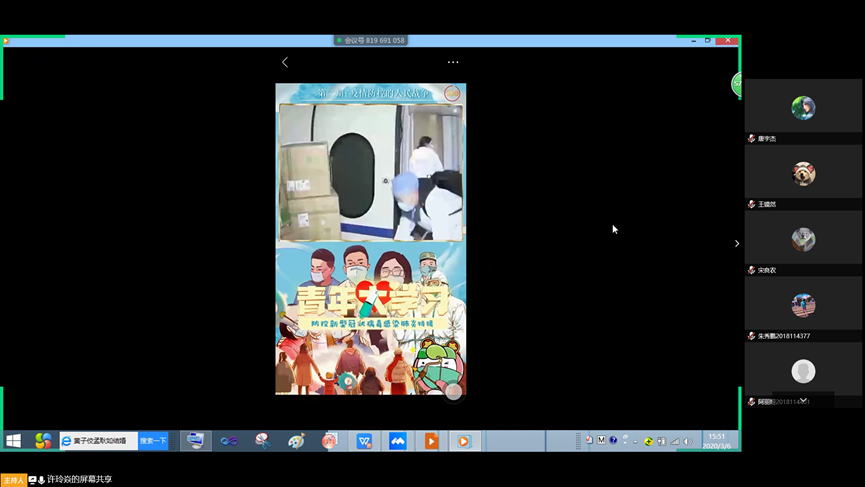Open the WPS Writer icon in taskbar
This screenshot has height=487, width=865.
pyautogui.click(x=364, y=441)
